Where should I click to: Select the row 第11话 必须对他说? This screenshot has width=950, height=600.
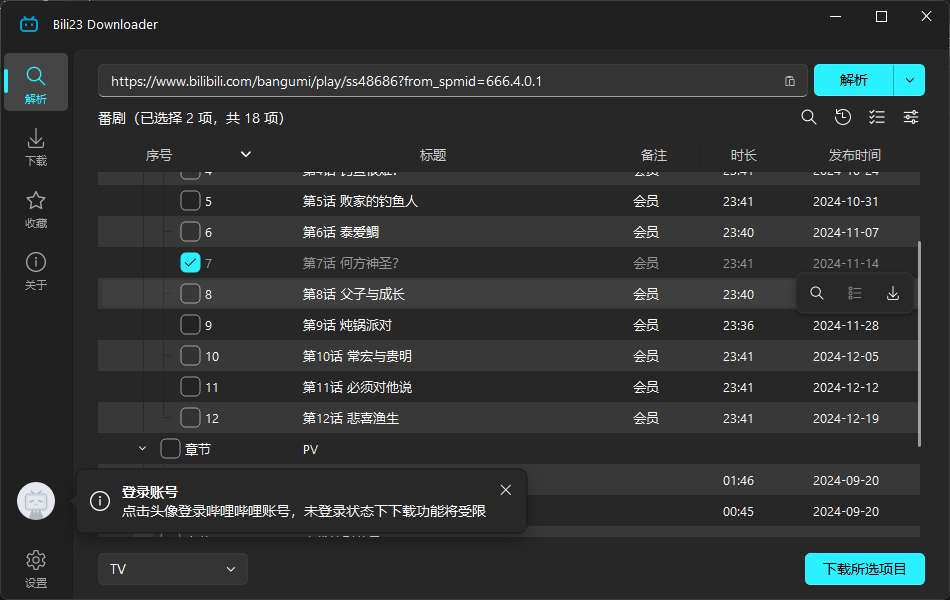[x=509, y=386]
